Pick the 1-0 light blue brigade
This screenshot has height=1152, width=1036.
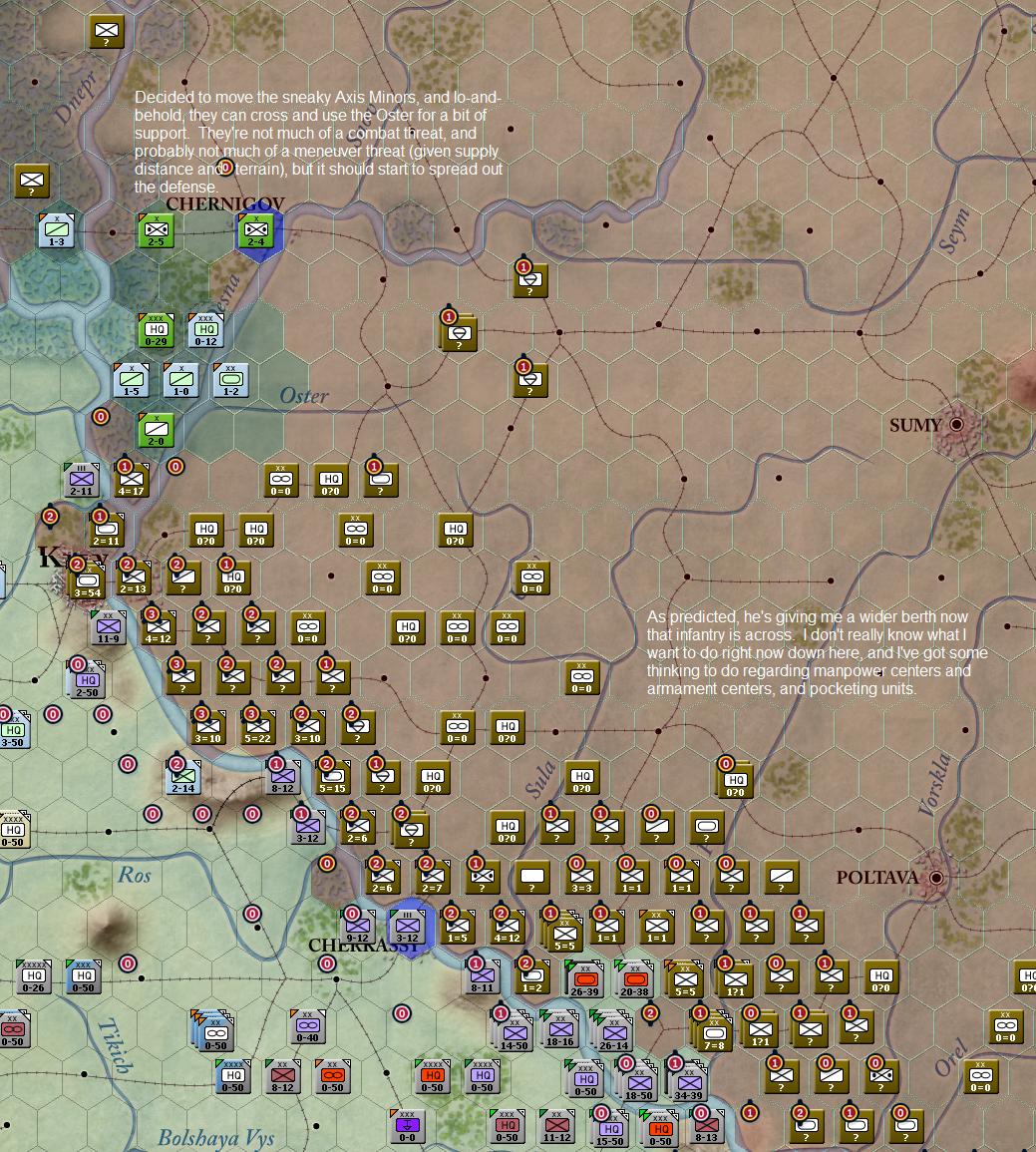[x=181, y=381]
